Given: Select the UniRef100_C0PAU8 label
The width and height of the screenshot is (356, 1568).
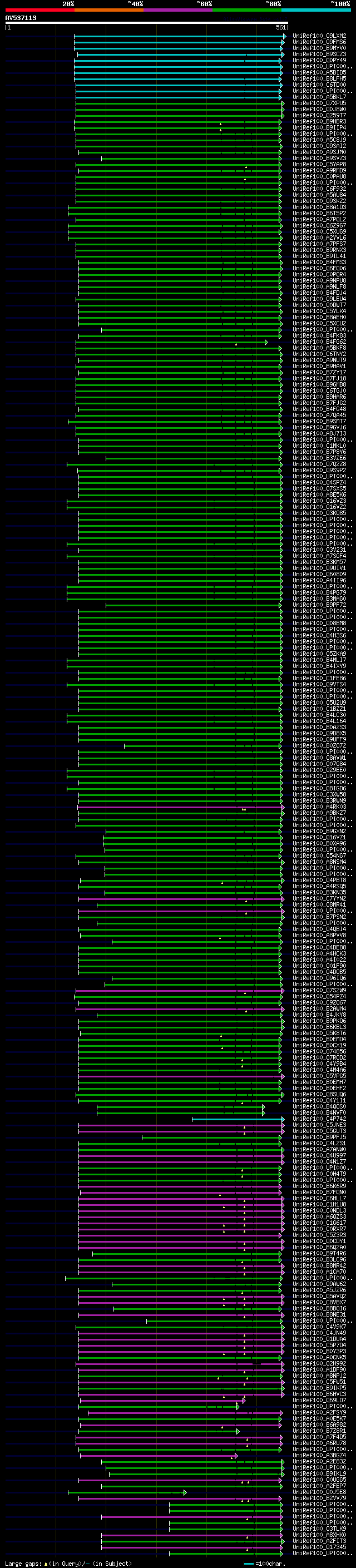Looking at the screenshot, I should [319, 176].
